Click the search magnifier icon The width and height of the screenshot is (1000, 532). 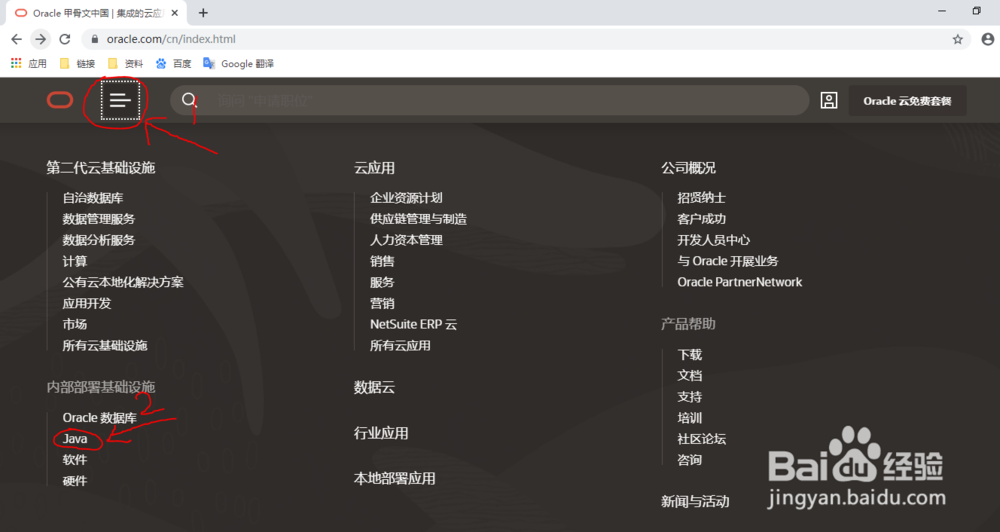(189, 100)
